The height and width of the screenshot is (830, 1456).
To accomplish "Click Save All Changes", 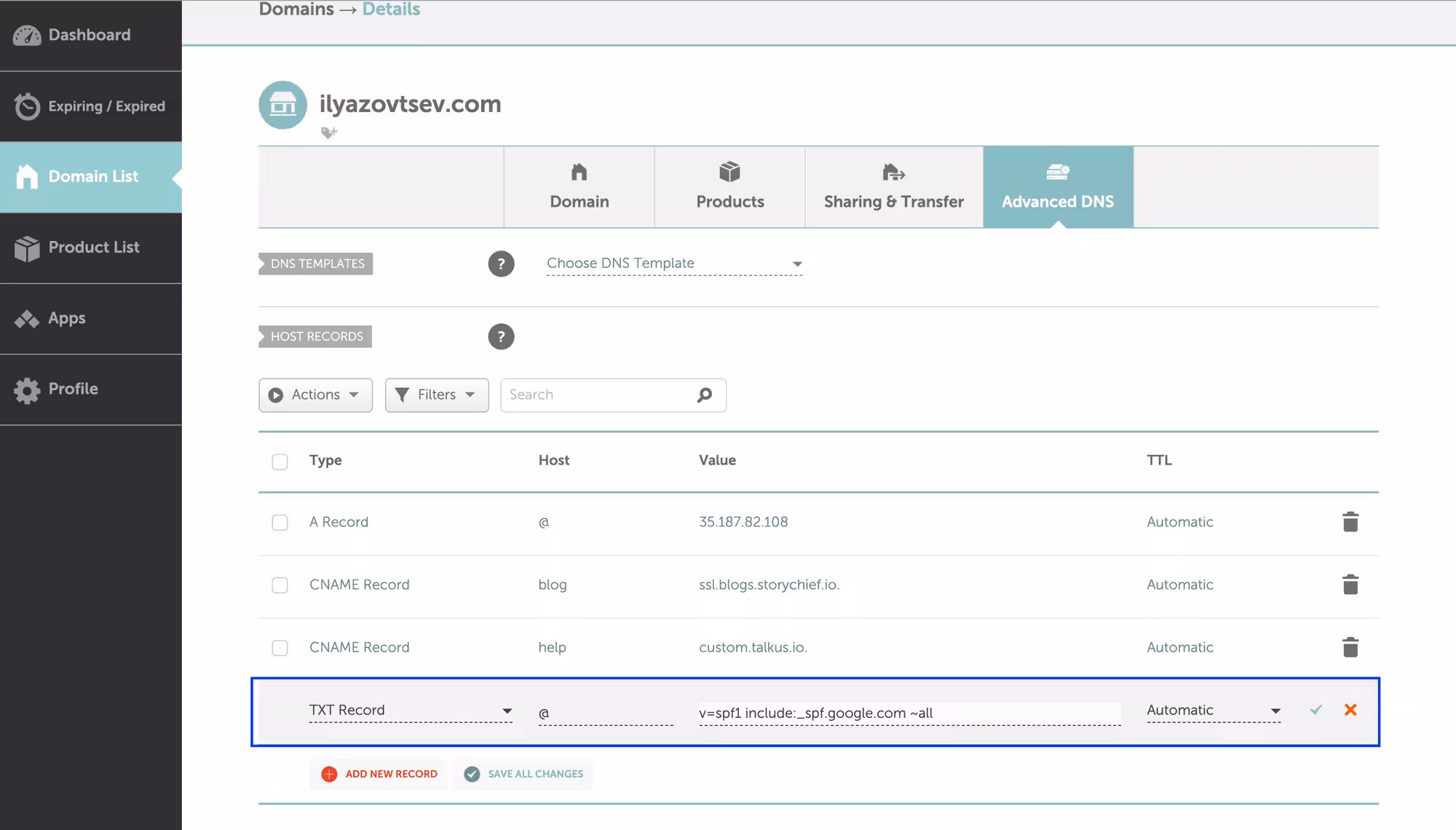I will point(523,774).
